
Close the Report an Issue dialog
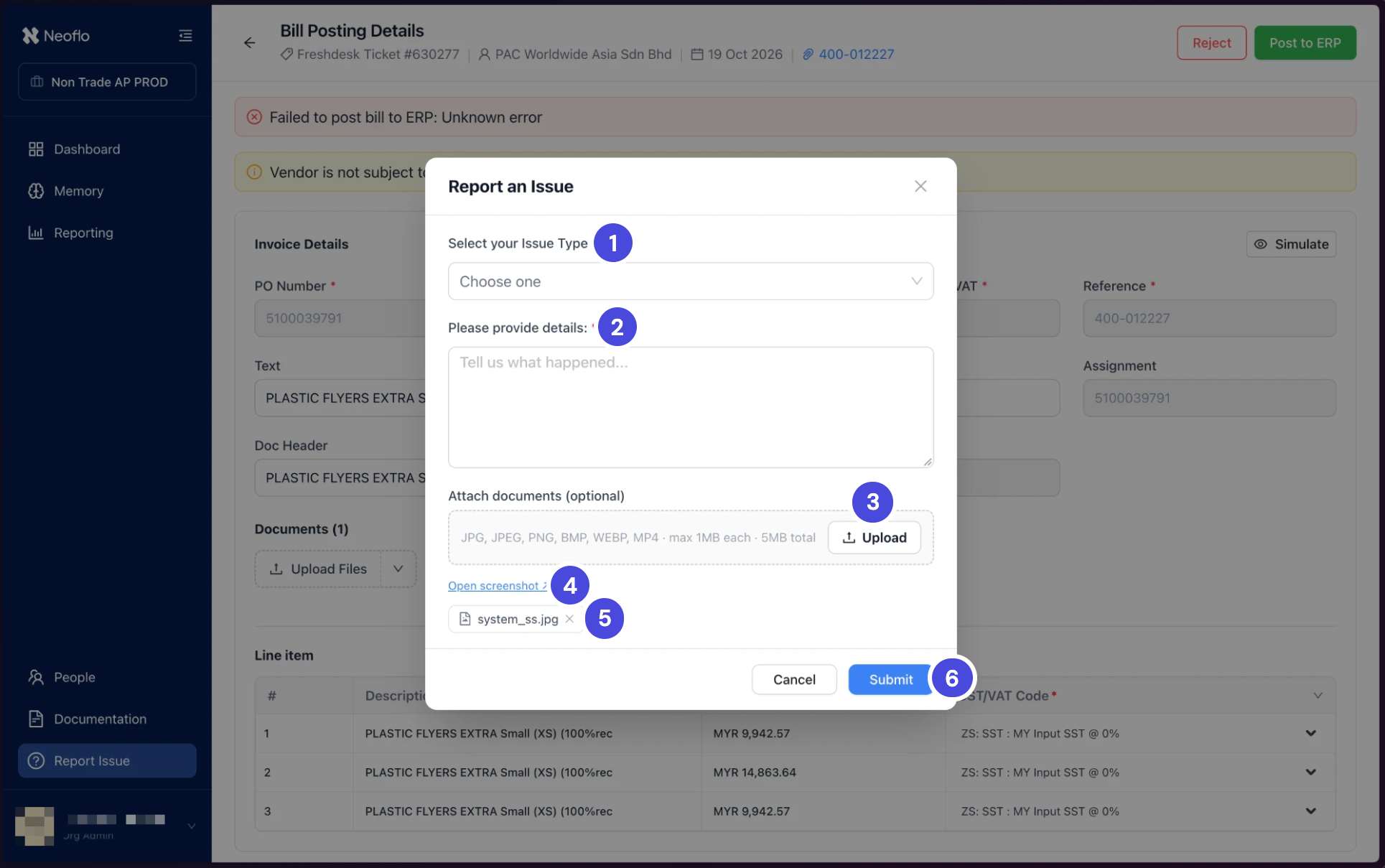coord(920,187)
